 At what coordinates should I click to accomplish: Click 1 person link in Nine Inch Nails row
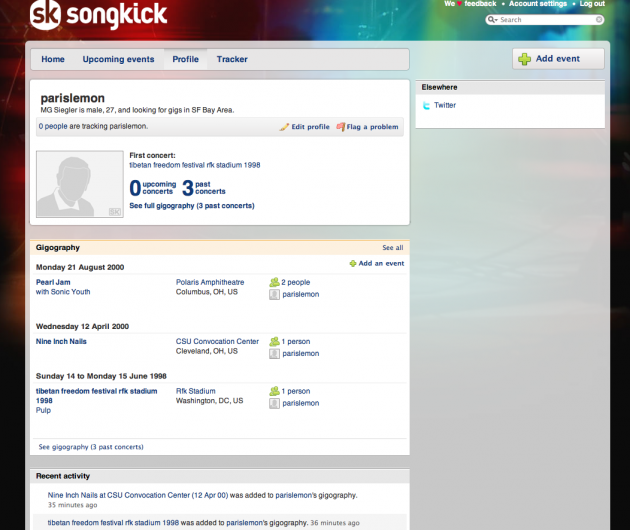(x=296, y=342)
